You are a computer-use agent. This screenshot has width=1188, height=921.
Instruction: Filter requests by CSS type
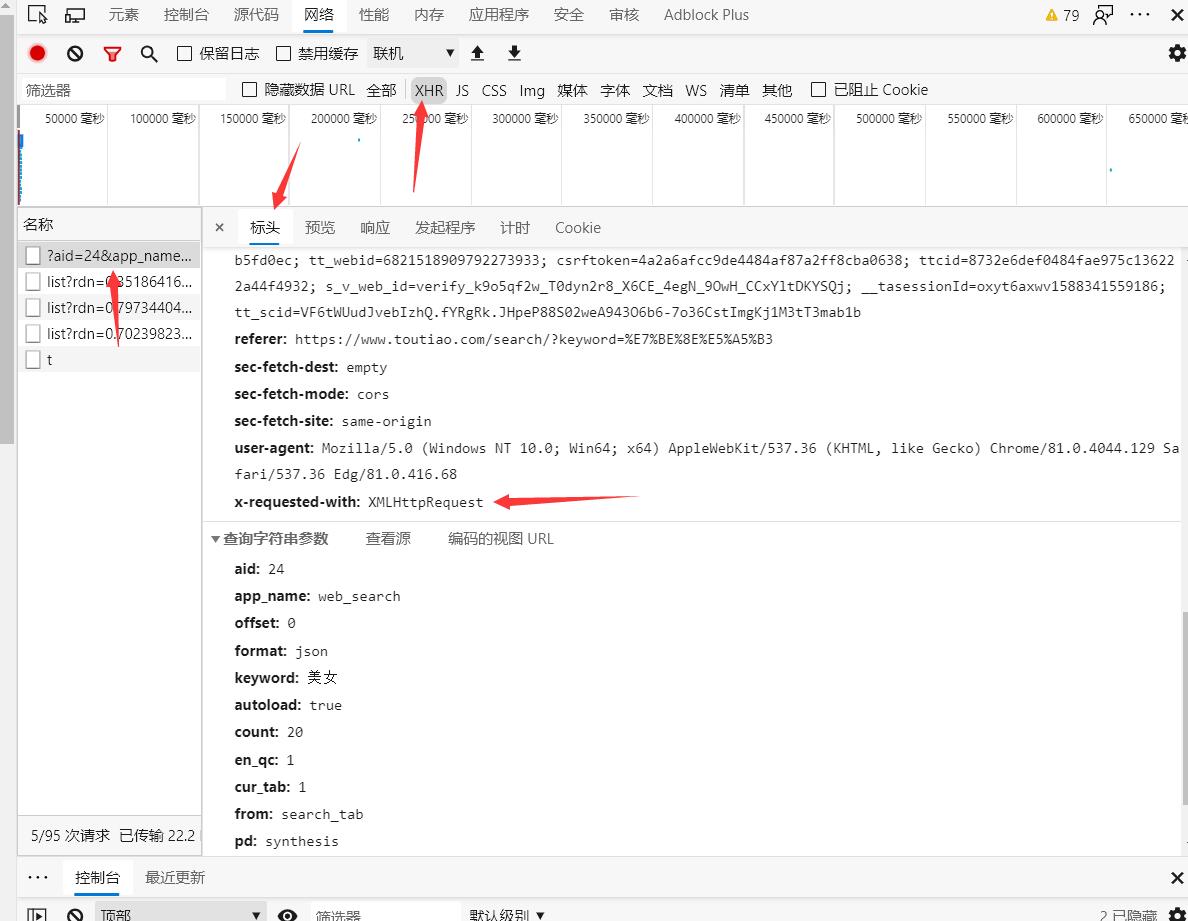coord(494,90)
